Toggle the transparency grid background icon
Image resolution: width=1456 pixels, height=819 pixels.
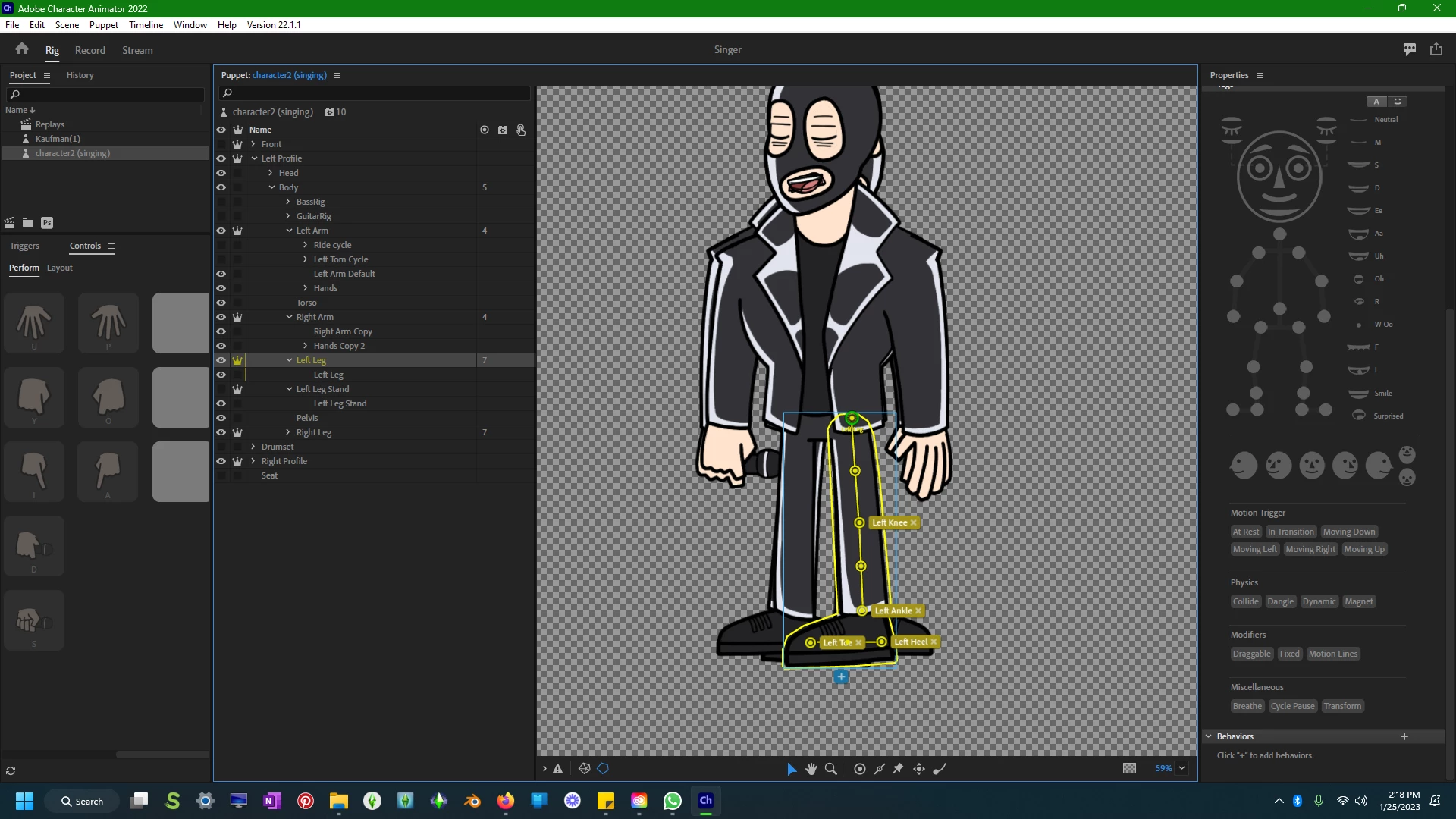pos(1129,768)
